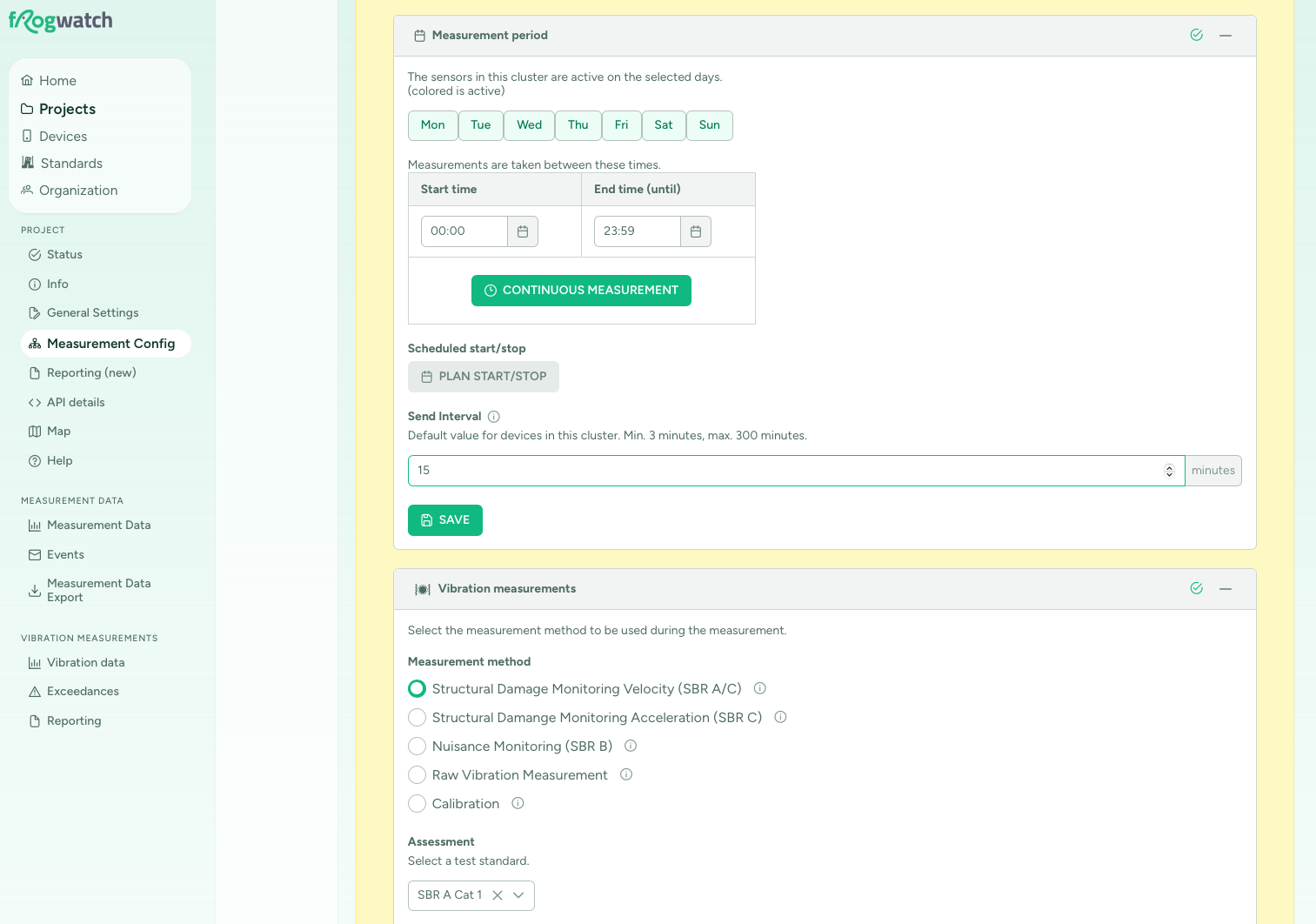Select Raw Vibration Measurement radio

[x=418, y=775]
